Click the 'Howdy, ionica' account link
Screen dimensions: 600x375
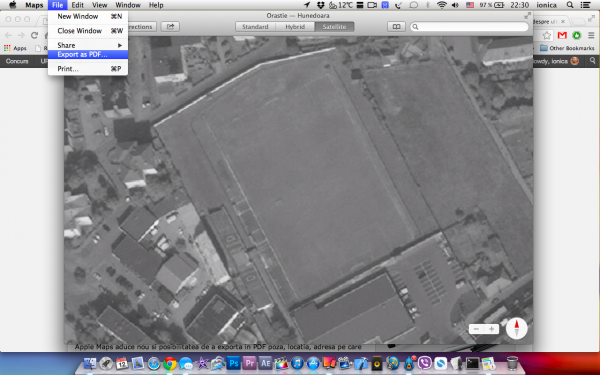click(556, 61)
